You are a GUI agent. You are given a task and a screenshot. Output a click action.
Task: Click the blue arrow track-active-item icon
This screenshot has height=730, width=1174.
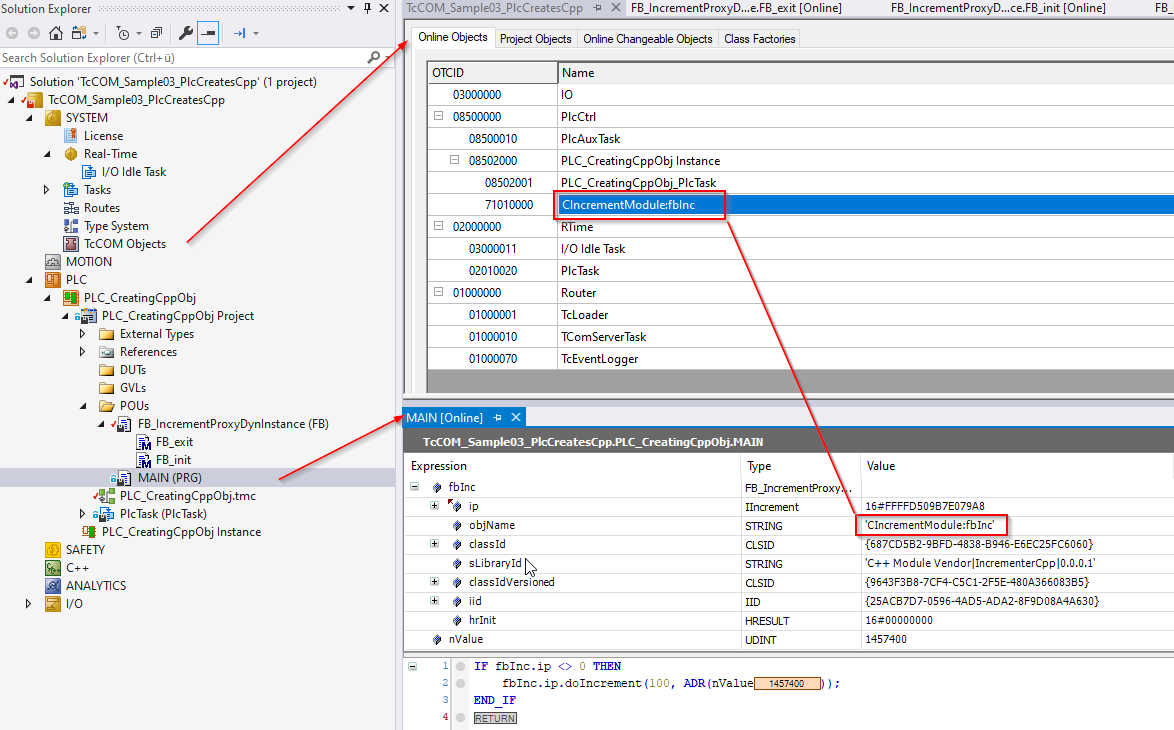[239, 33]
